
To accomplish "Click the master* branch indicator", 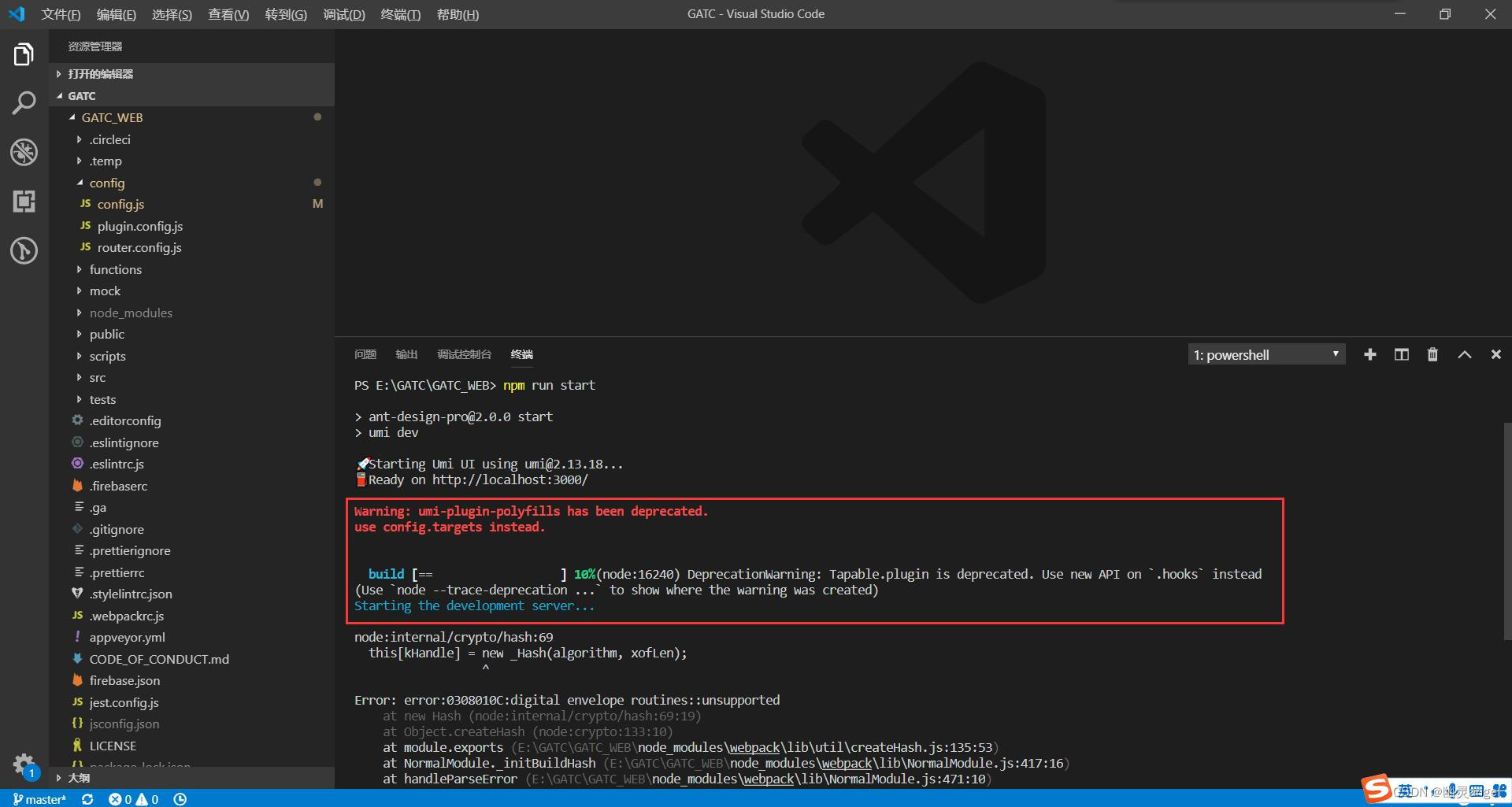I will click(x=39, y=799).
